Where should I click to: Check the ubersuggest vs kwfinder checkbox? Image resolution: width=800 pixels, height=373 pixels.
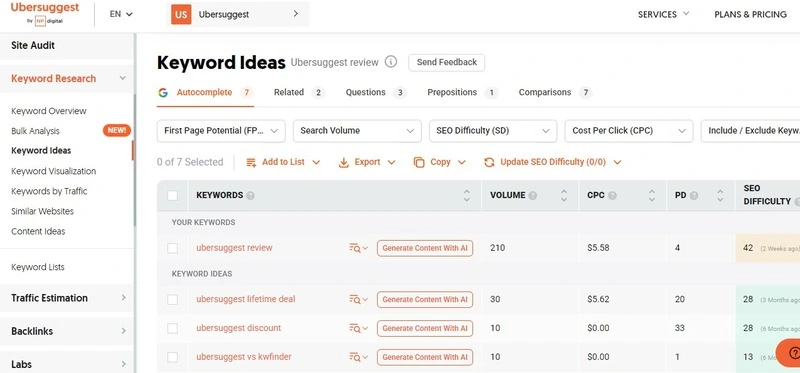172,357
